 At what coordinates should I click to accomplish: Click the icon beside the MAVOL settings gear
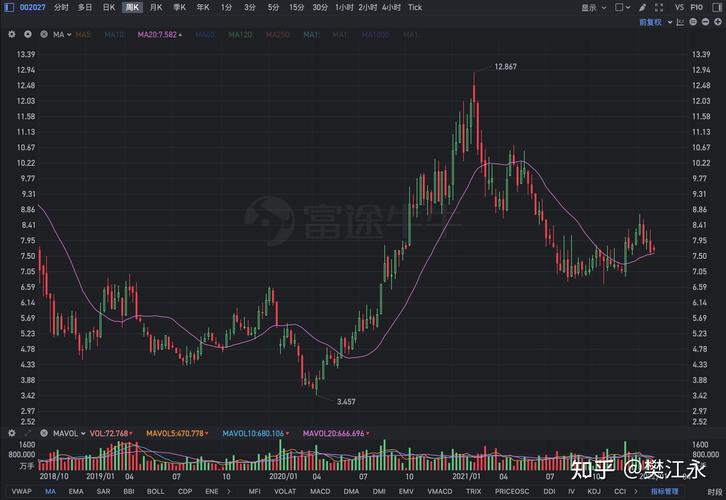[27, 434]
